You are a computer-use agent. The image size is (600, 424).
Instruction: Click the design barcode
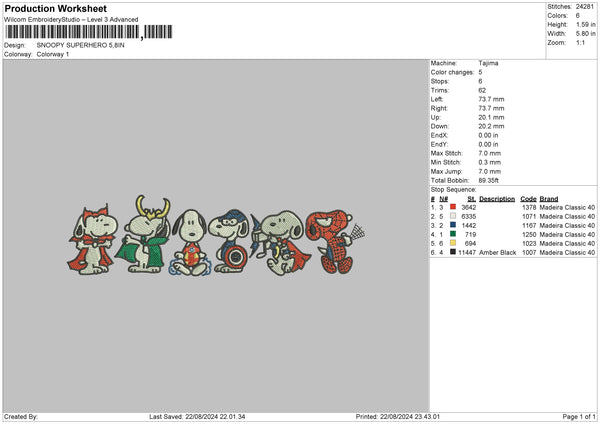[x=89, y=32]
